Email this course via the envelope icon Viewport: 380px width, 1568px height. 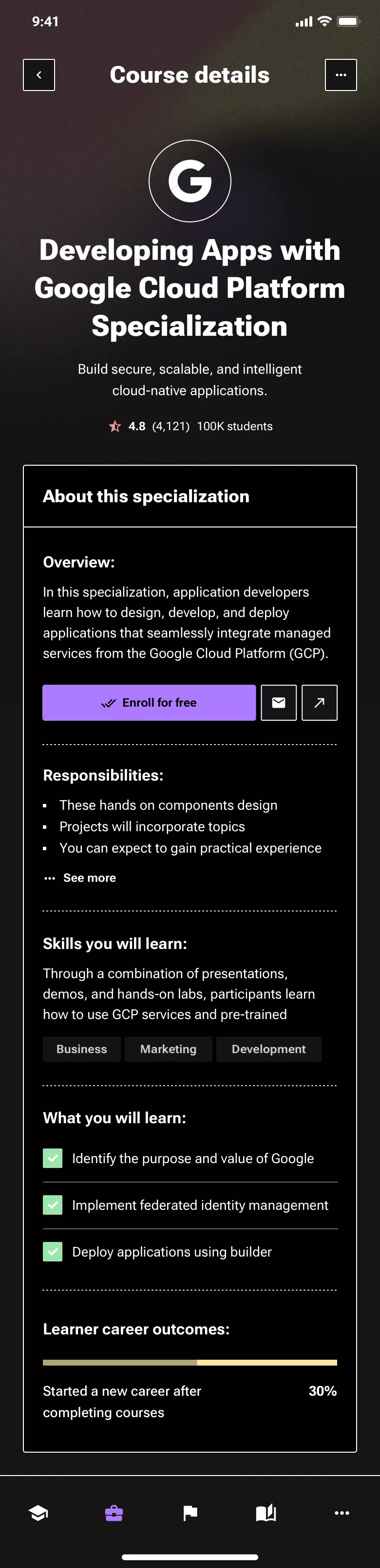278,702
